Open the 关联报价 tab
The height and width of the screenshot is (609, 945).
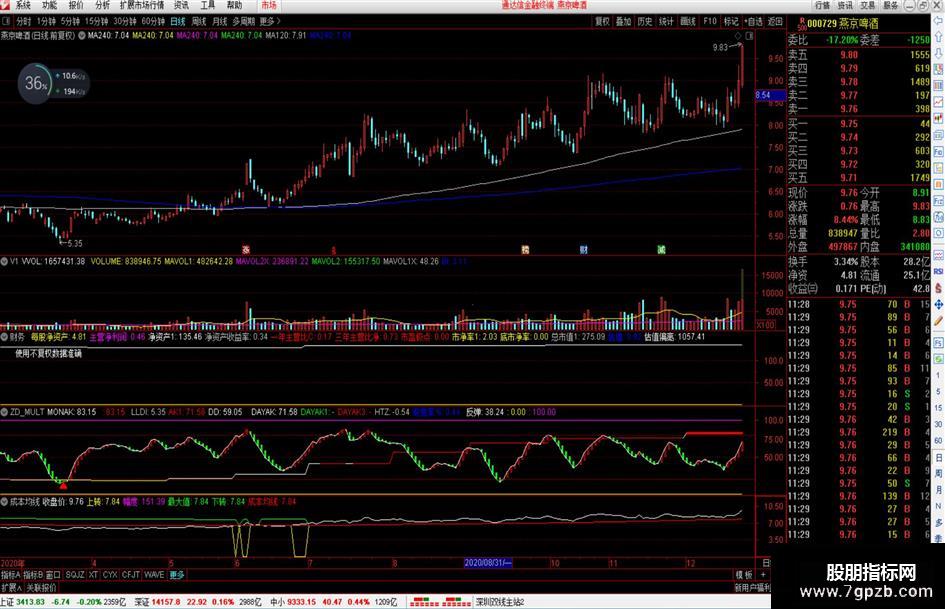click(42, 587)
